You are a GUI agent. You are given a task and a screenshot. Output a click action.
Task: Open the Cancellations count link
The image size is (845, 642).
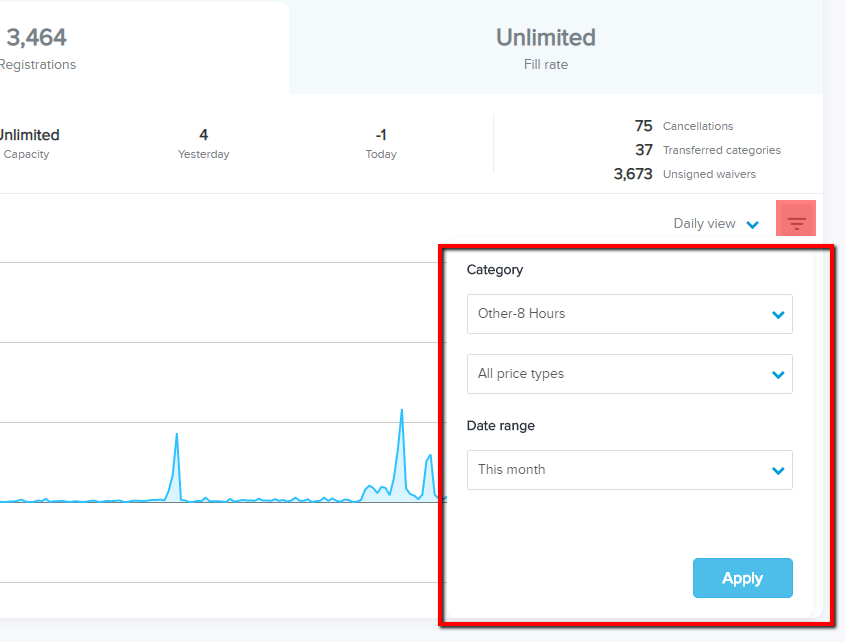(697, 126)
